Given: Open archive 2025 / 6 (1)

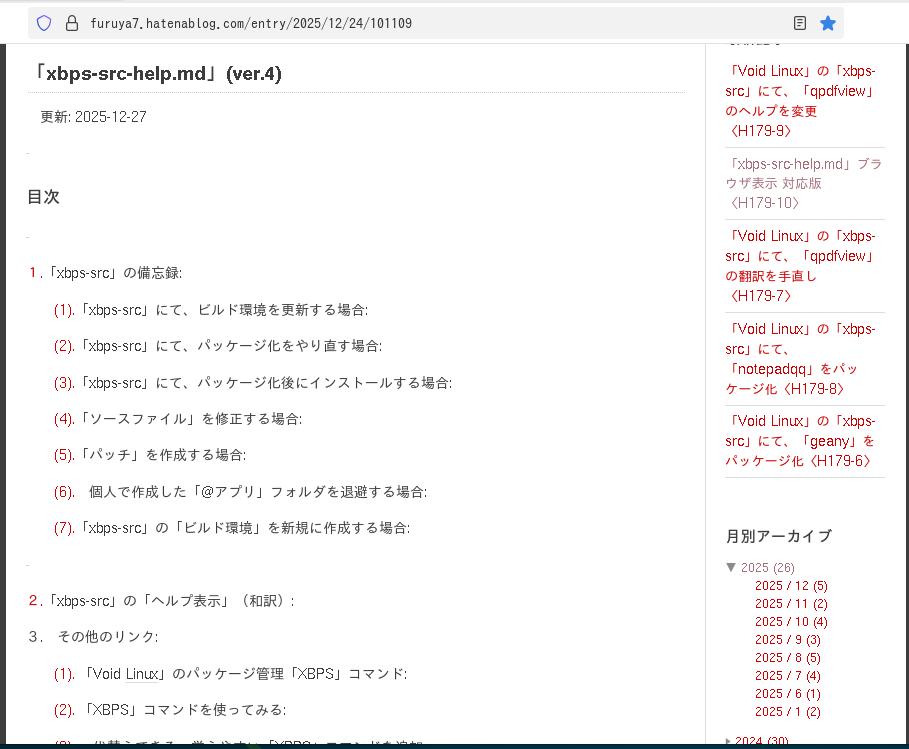Looking at the screenshot, I should pos(788,693).
